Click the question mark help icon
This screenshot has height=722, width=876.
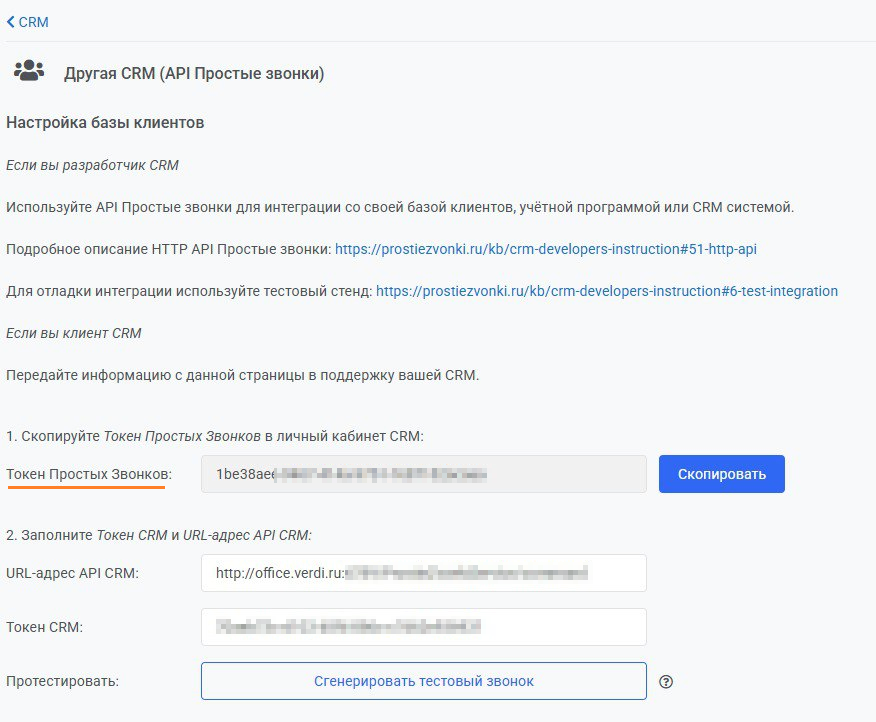pyautogui.click(x=667, y=682)
